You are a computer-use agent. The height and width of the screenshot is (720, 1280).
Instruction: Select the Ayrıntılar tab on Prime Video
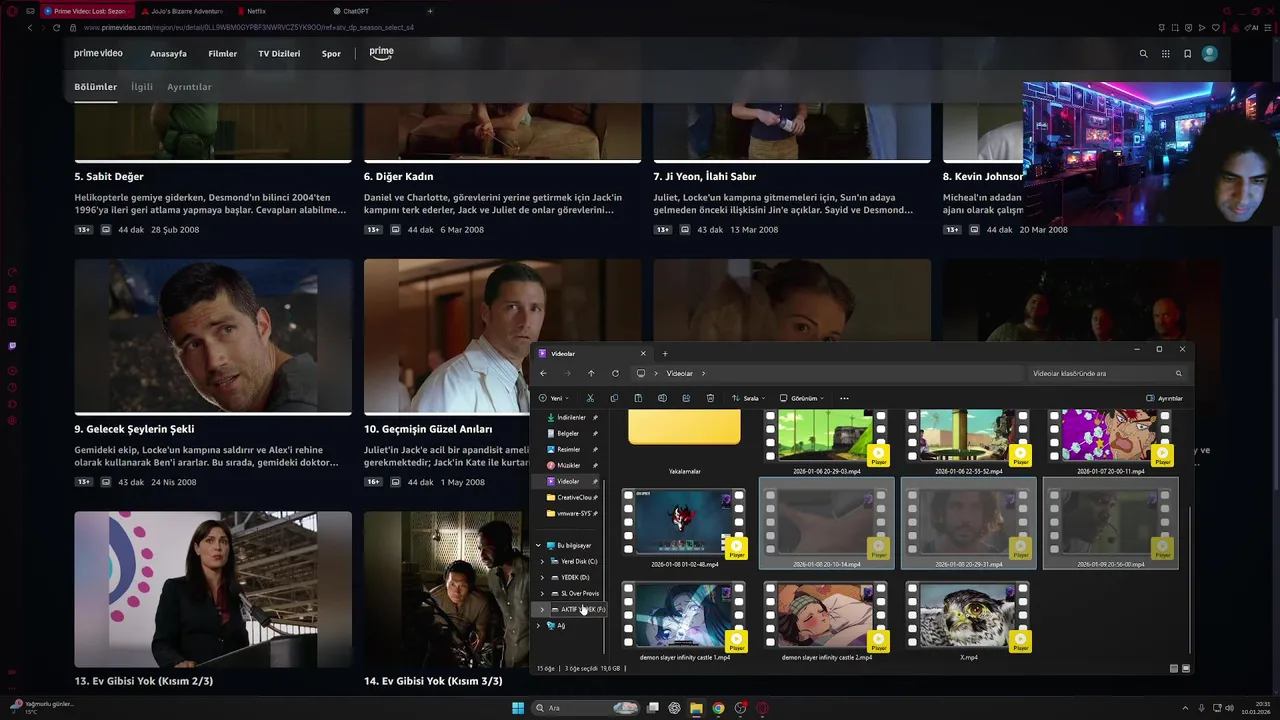tap(189, 87)
